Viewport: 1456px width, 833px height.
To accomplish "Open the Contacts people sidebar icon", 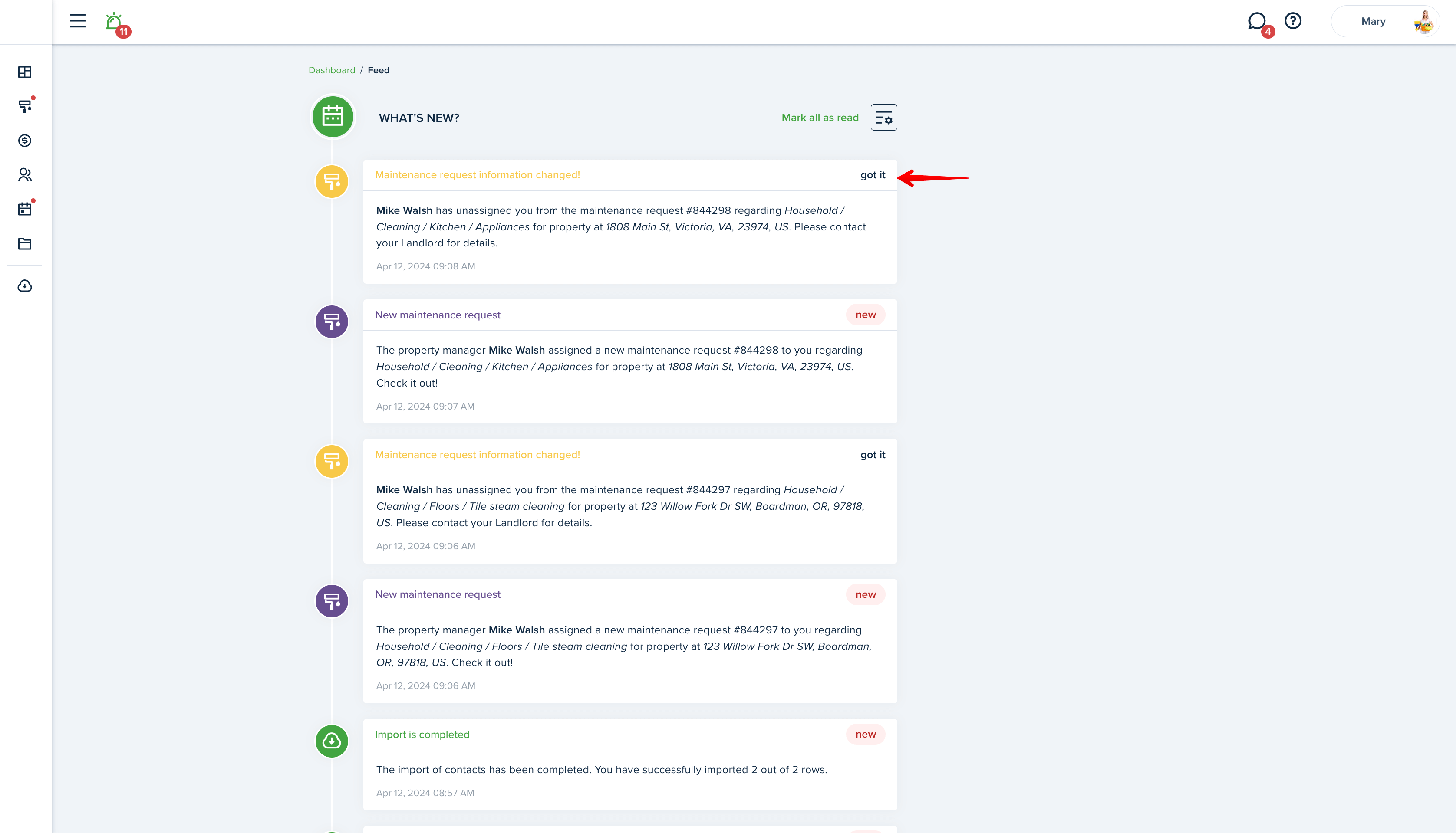I will 25,175.
